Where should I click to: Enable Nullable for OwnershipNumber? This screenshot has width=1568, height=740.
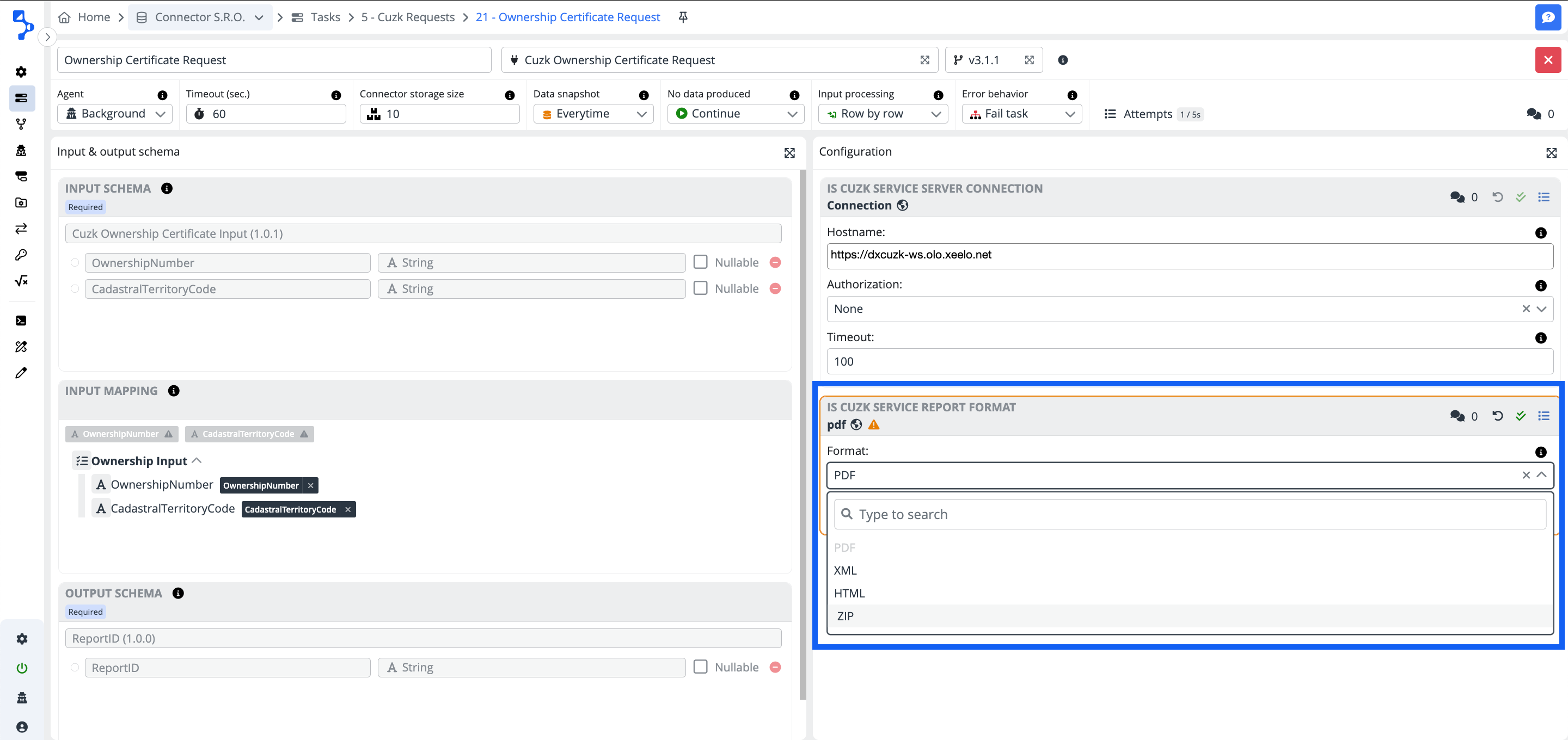(701, 262)
